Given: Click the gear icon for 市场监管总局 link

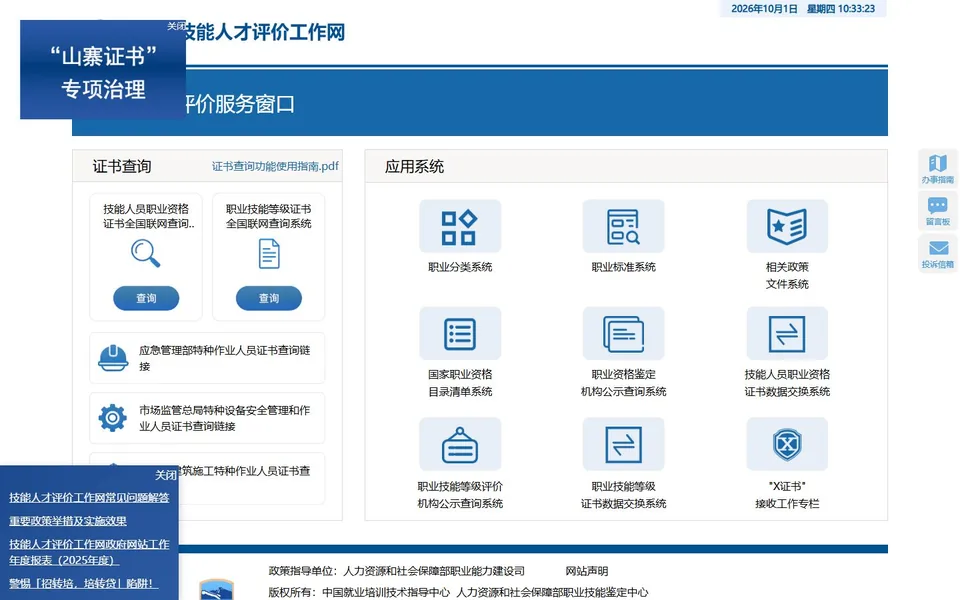Looking at the screenshot, I should tap(113, 418).
